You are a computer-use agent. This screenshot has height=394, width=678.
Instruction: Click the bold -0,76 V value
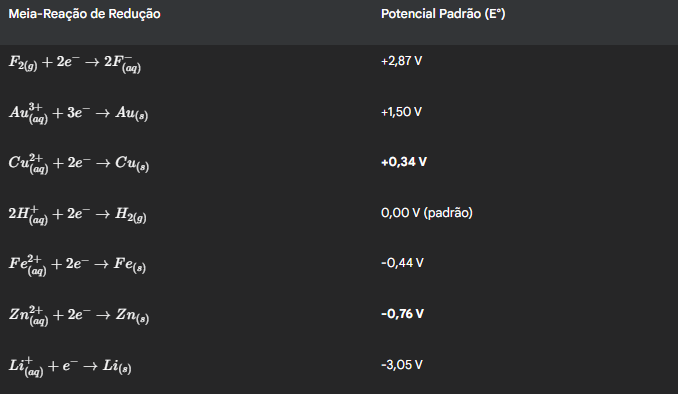pyautogui.click(x=402, y=314)
